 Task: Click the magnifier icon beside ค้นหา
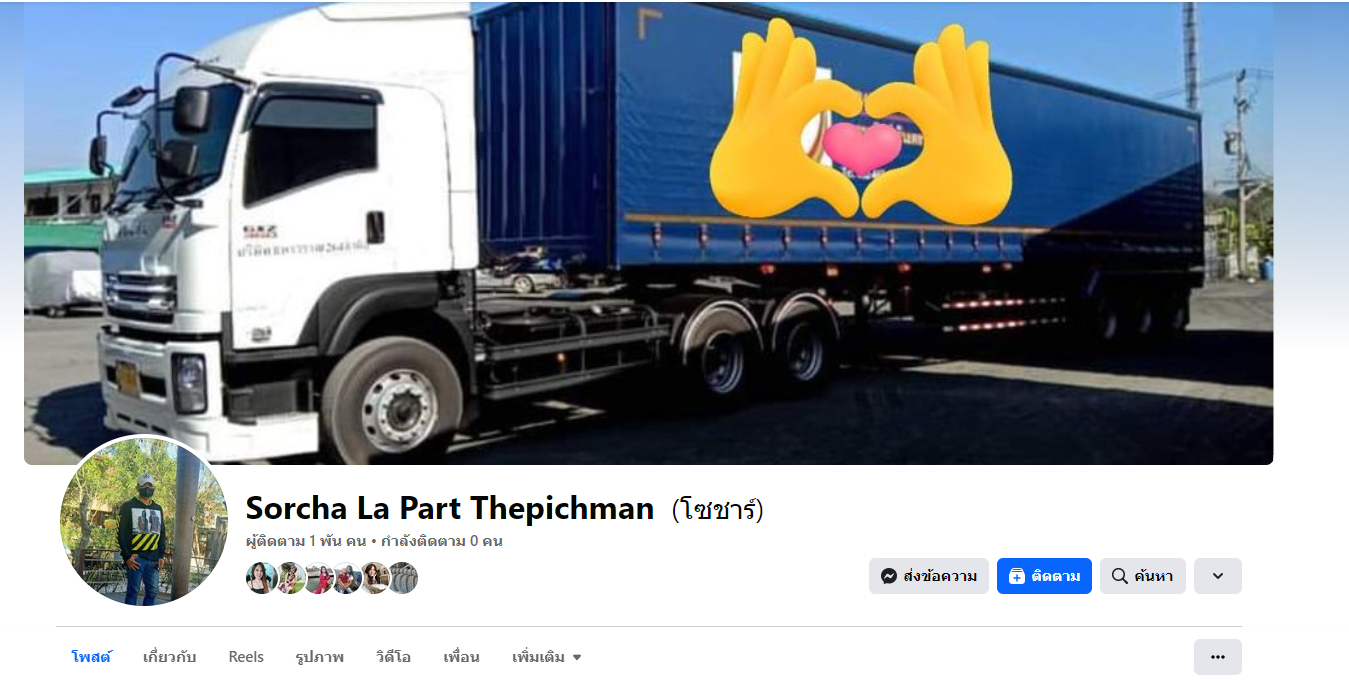[1120, 576]
